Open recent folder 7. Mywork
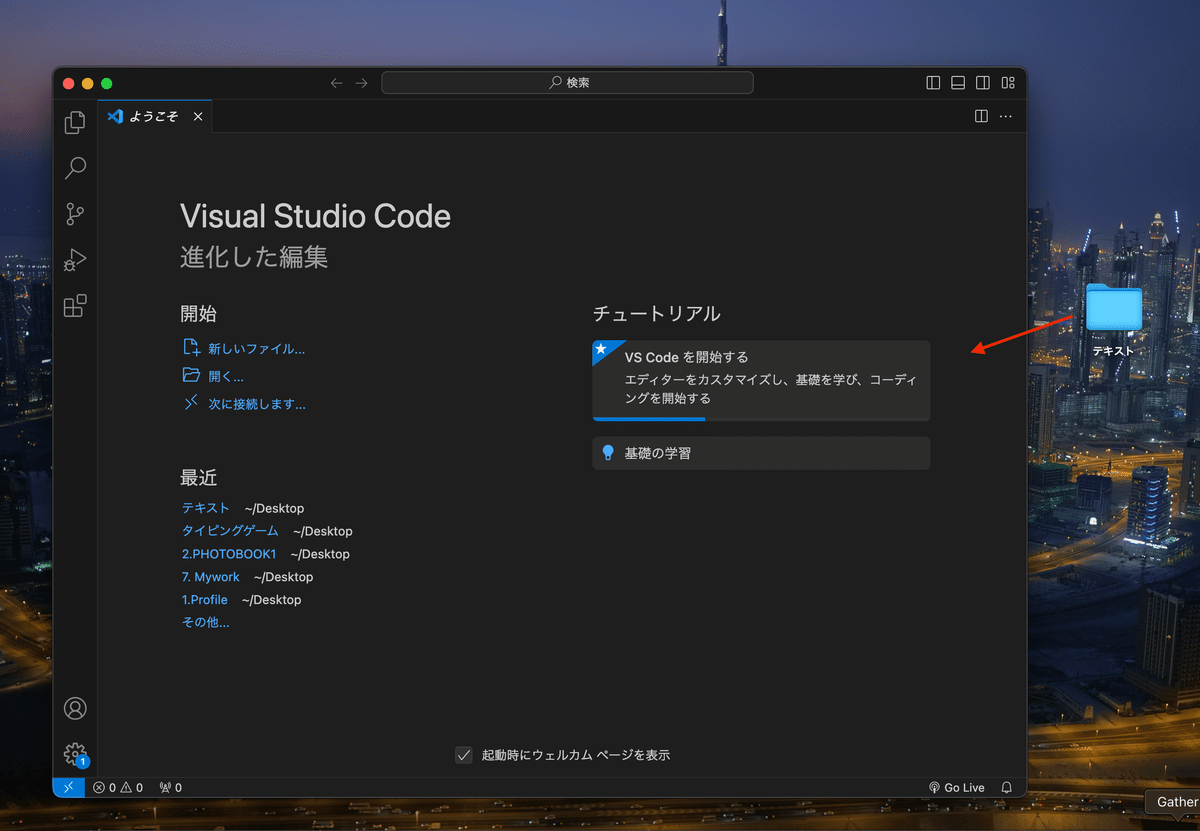Screen dimensions: 1200x831 coord(211,577)
